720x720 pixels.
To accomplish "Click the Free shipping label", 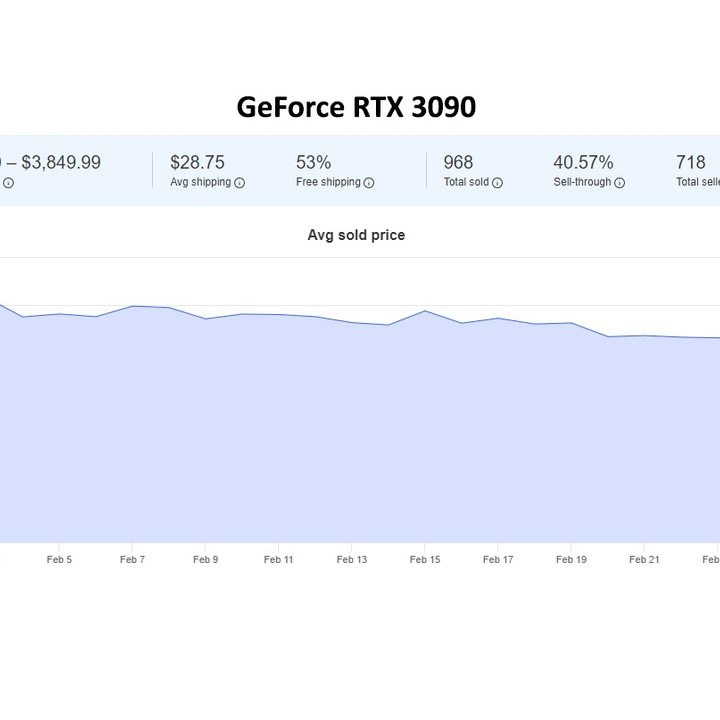I will (x=328, y=182).
